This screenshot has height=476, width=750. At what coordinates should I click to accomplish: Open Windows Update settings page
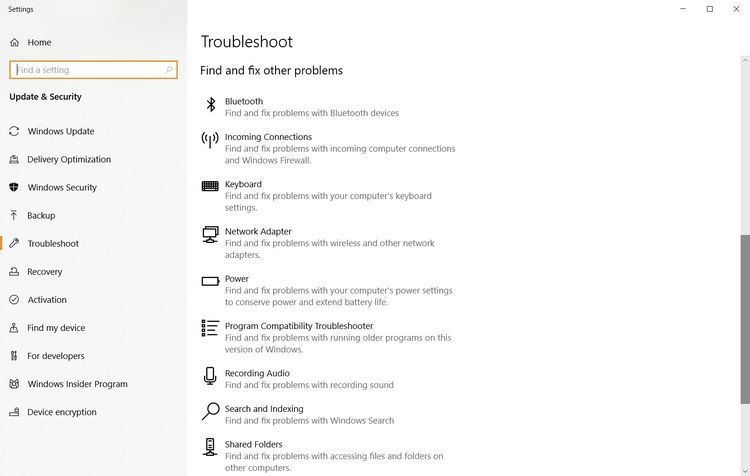[60, 131]
